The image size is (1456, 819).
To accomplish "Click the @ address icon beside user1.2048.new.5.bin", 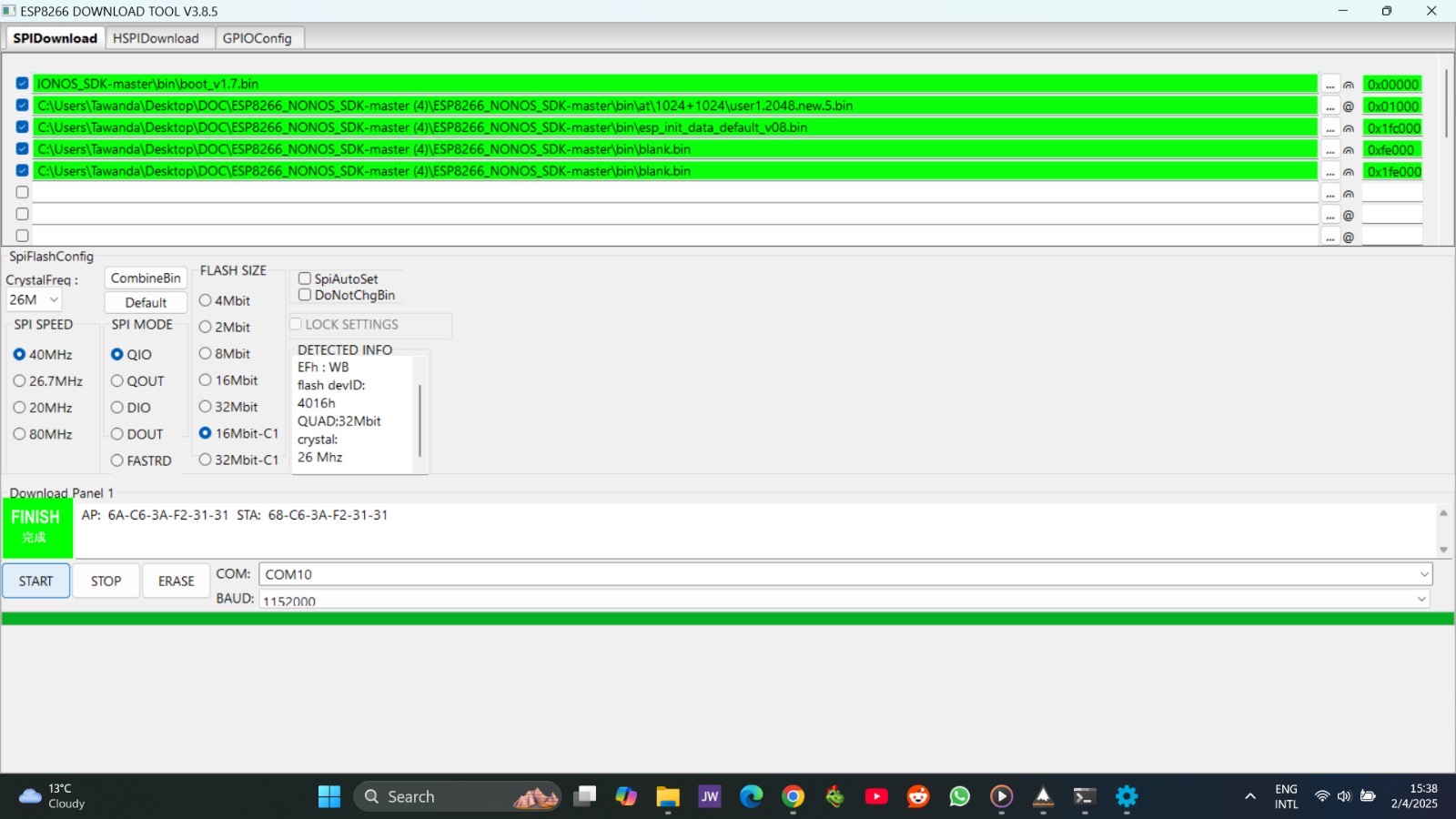I will point(1348,106).
